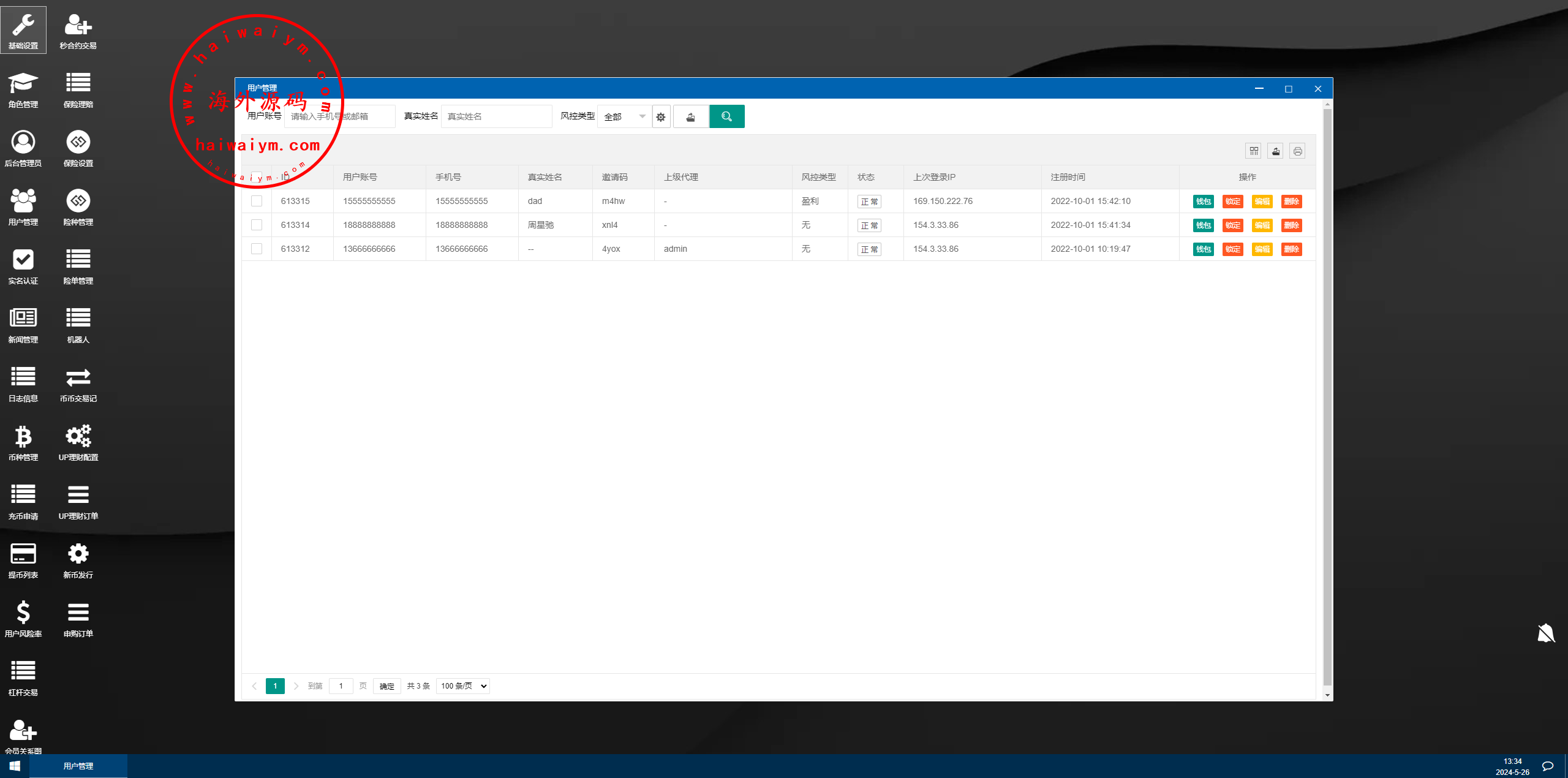Open 币币交易记 swap-arrows icon
Screen dimensions: 1568x778
(78, 379)
